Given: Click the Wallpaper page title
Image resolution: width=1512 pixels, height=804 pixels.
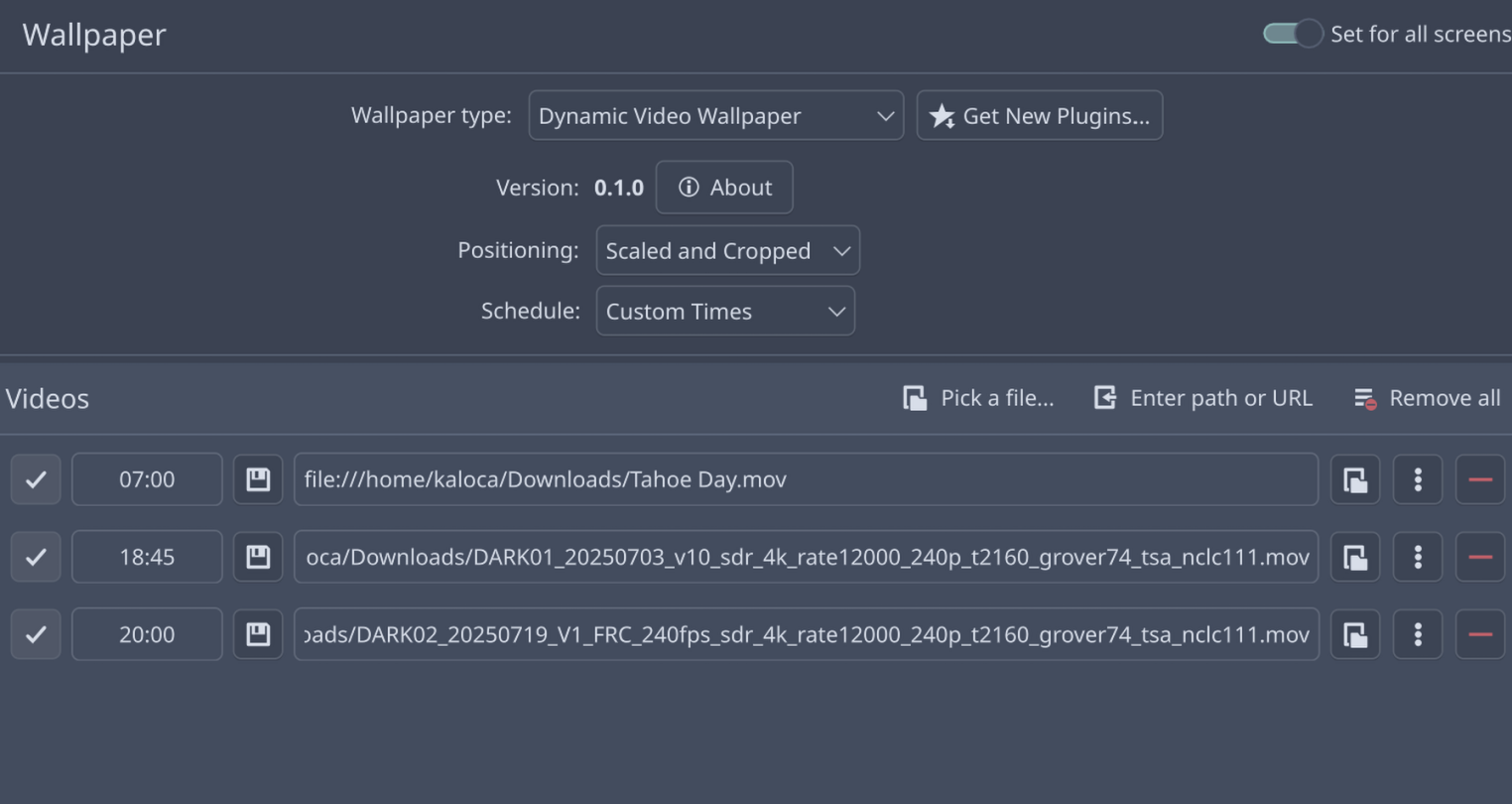Looking at the screenshot, I should (94, 35).
